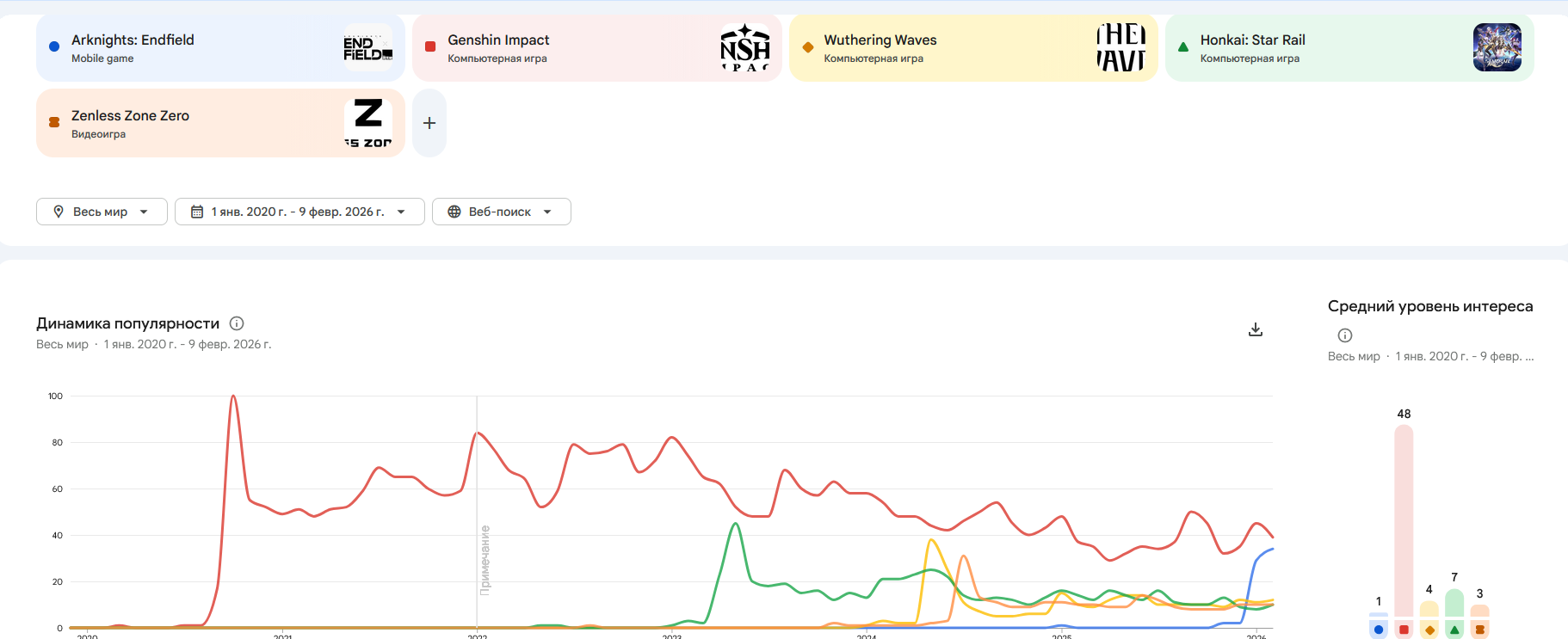Click the Wuthering Waves logo image

(1120, 48)
